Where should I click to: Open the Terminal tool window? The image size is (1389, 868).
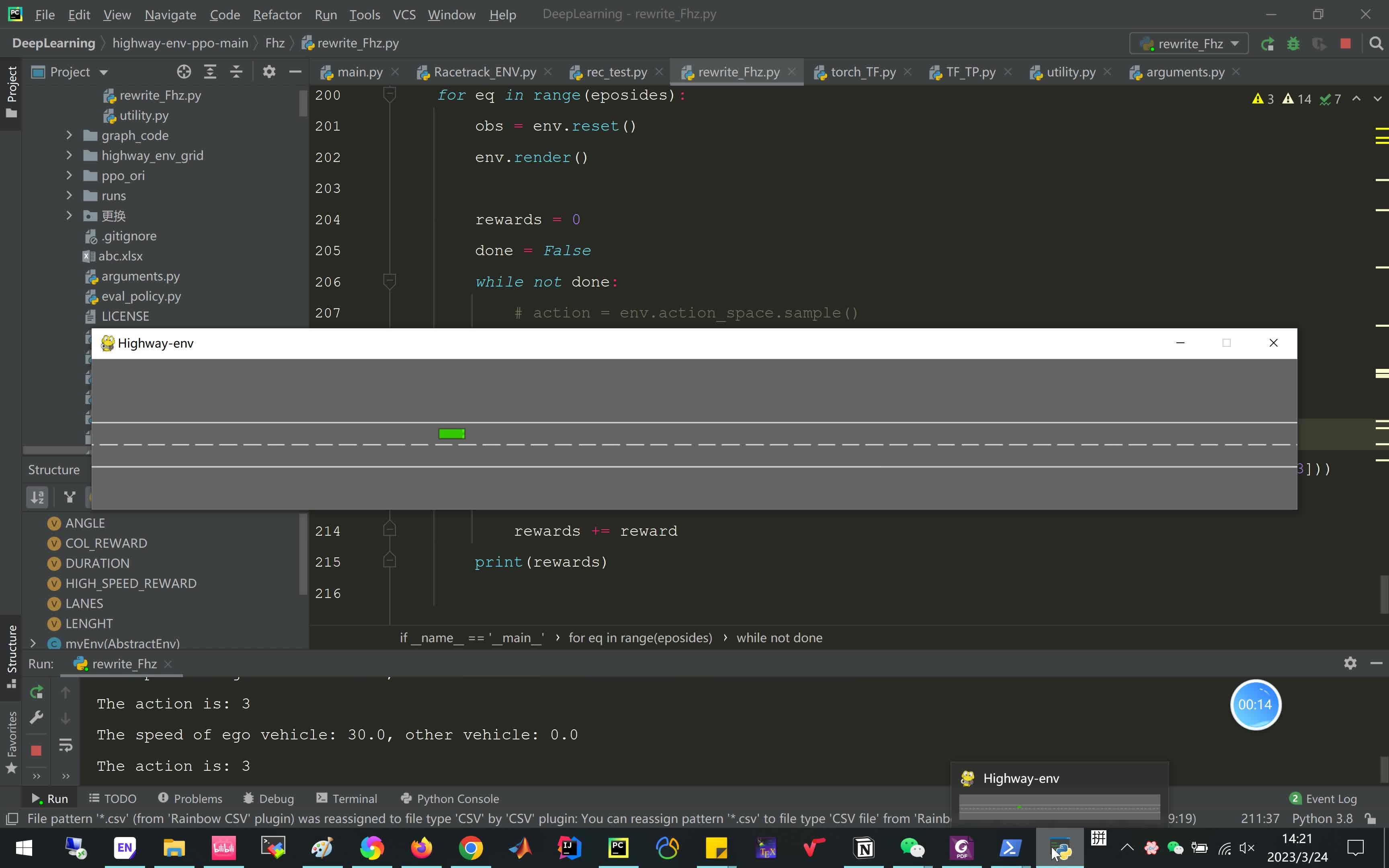347,798
